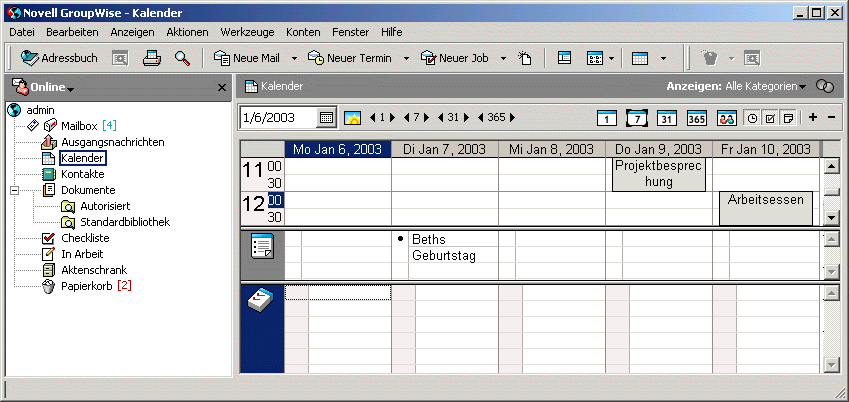
Task: Advance 31 days with right arrow
Action: (466, 117)
